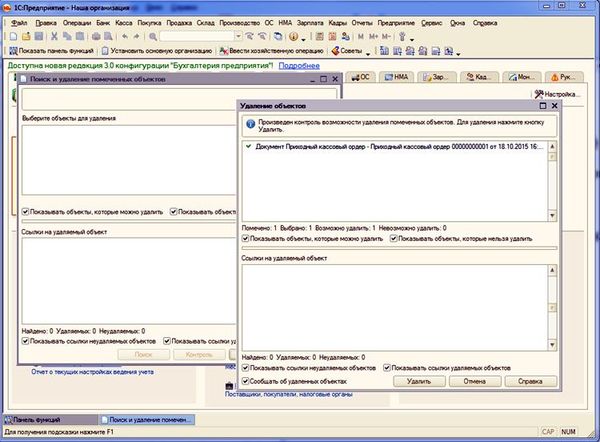Screen dimensions: 600x442
Task: Open Отчет о текущих настройках ведения учета link
Action: pyautogui.click(x=92, y=372)
